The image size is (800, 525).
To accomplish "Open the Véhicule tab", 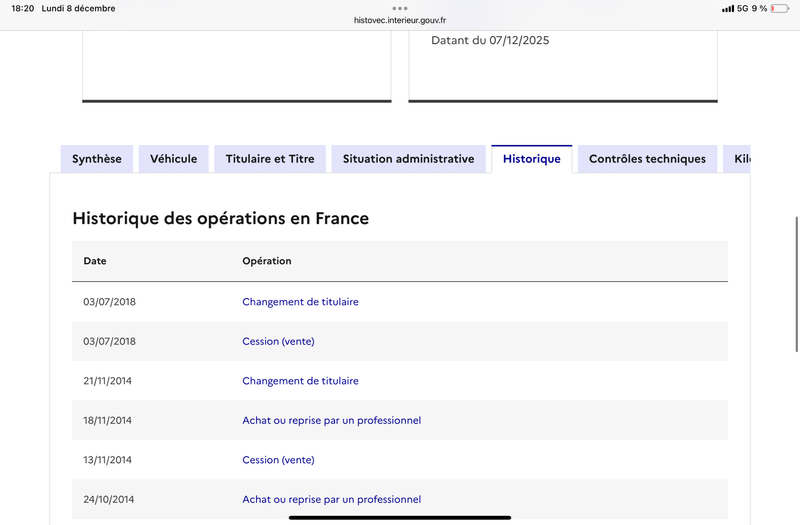I will (x=174, y=159).
